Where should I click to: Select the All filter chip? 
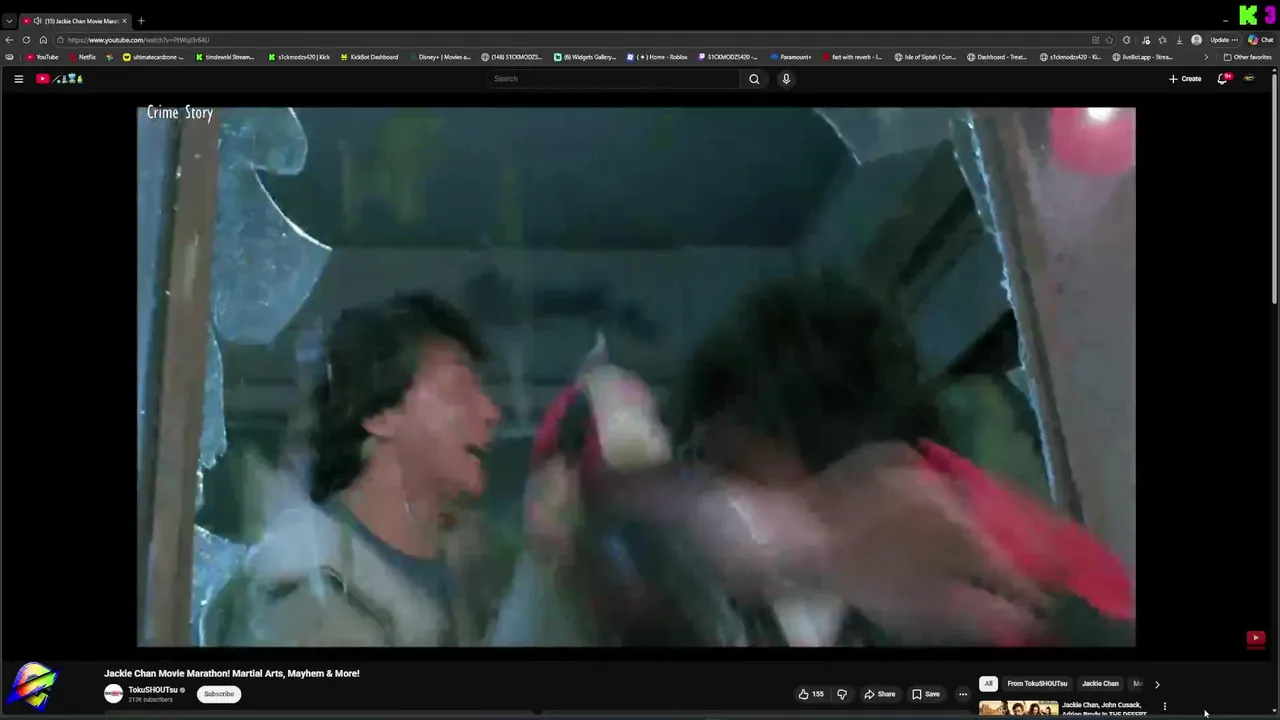(988, 684)
